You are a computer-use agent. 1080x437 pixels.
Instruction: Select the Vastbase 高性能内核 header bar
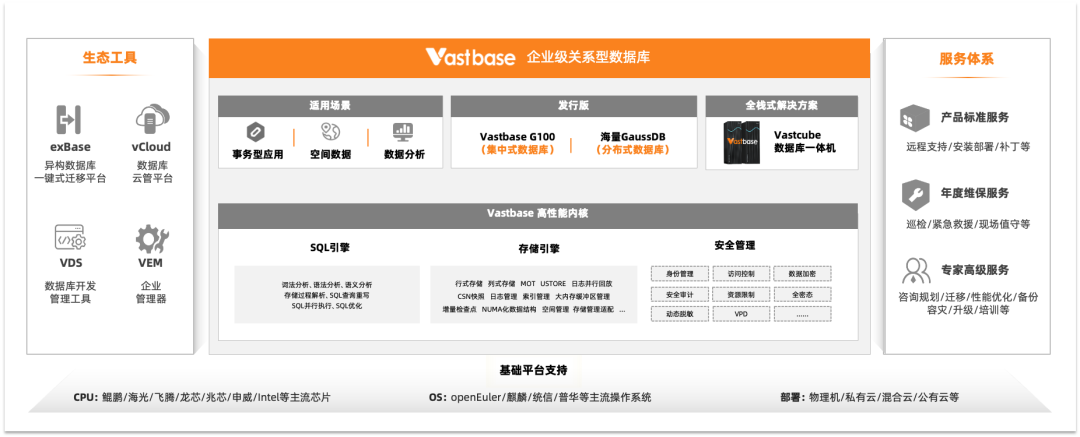pyautogui.click(x=538, y=216)
